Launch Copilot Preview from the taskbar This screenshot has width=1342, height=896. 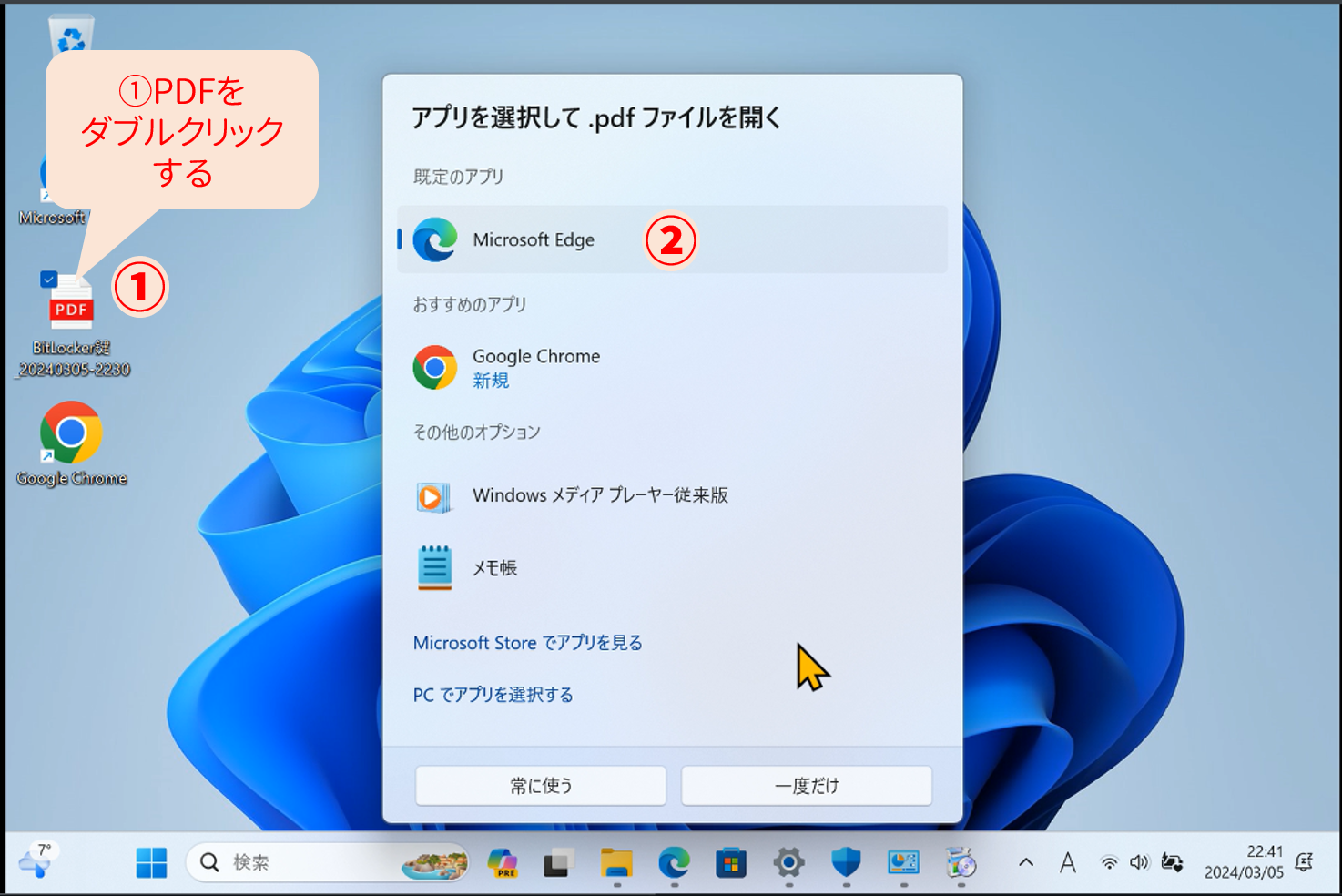tap(503, 862)
